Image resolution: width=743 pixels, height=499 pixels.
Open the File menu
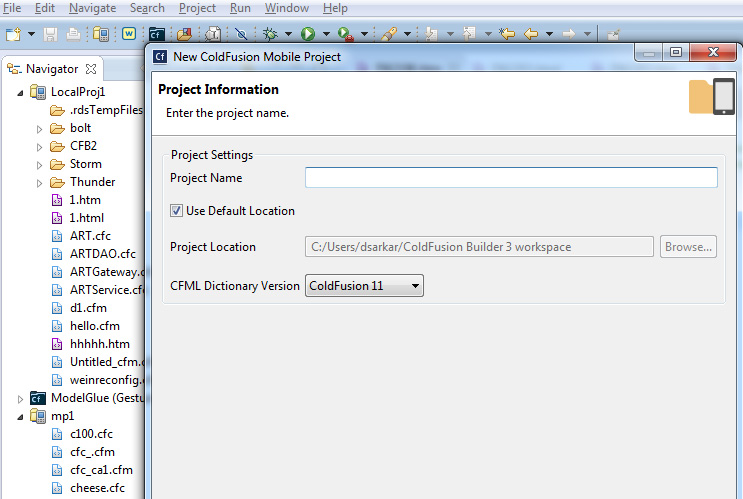pos(12,8)
